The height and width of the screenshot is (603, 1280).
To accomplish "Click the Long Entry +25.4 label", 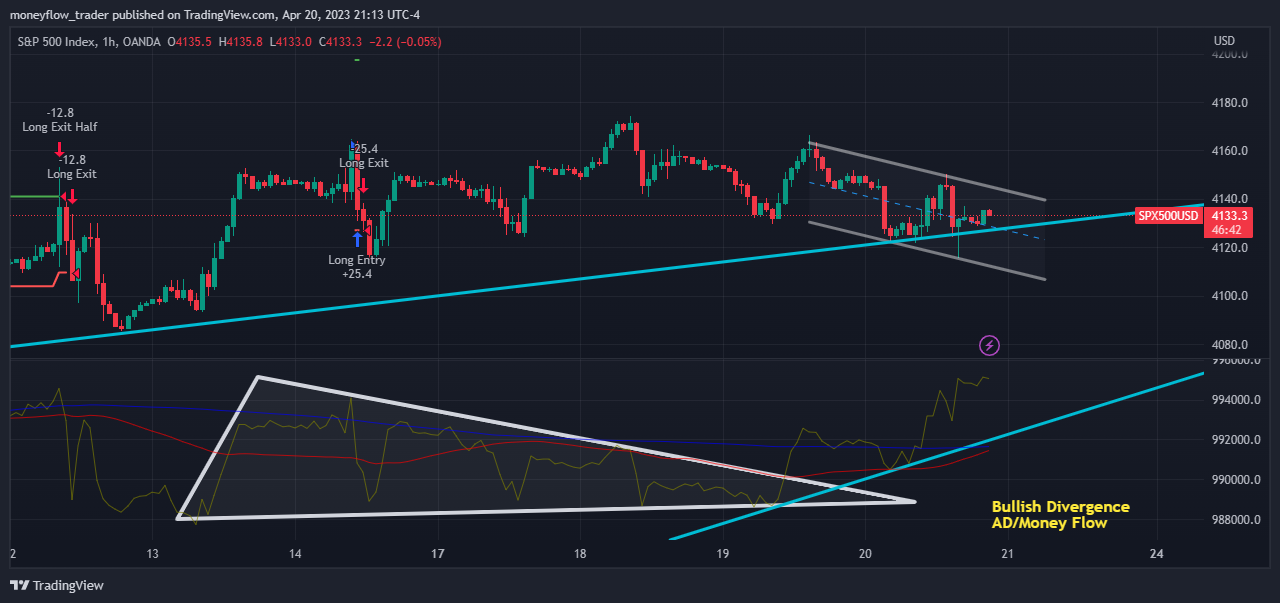I will (x=357, y=267).
